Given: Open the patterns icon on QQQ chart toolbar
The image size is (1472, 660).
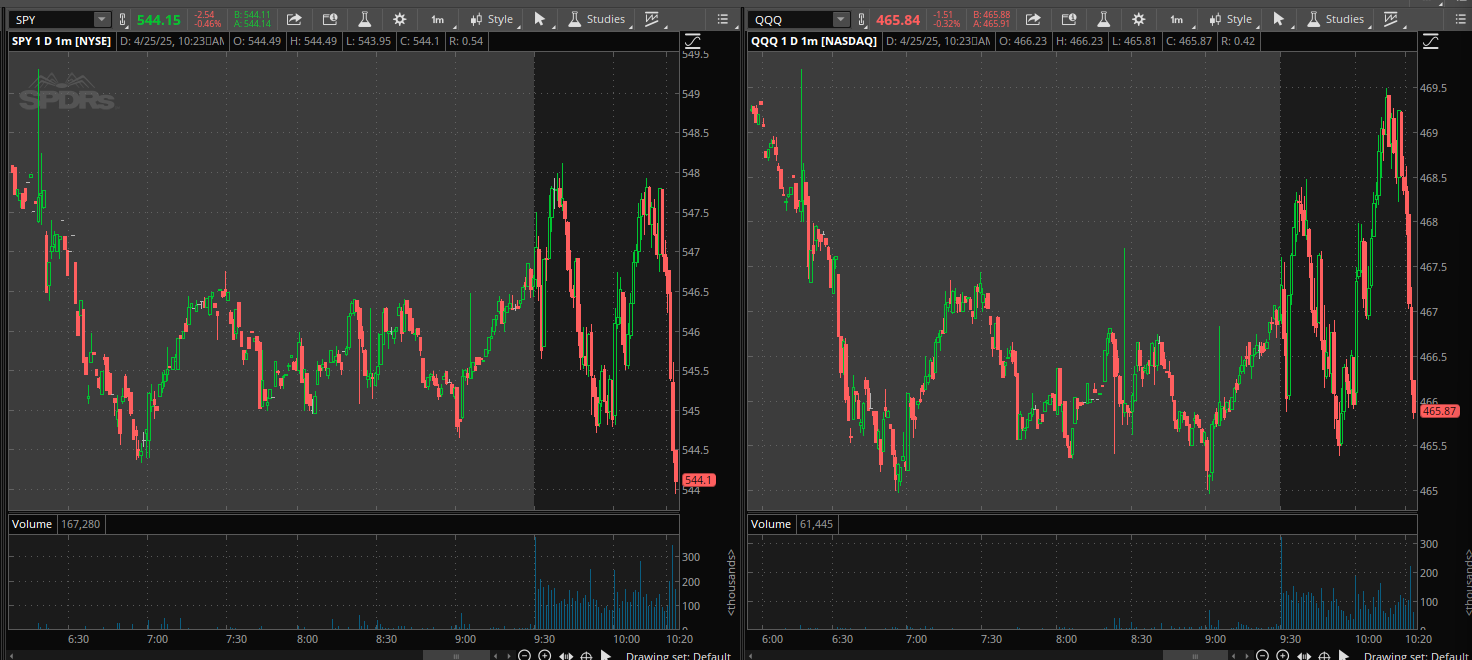Looking at the screenshot, I should point(1392,19).
